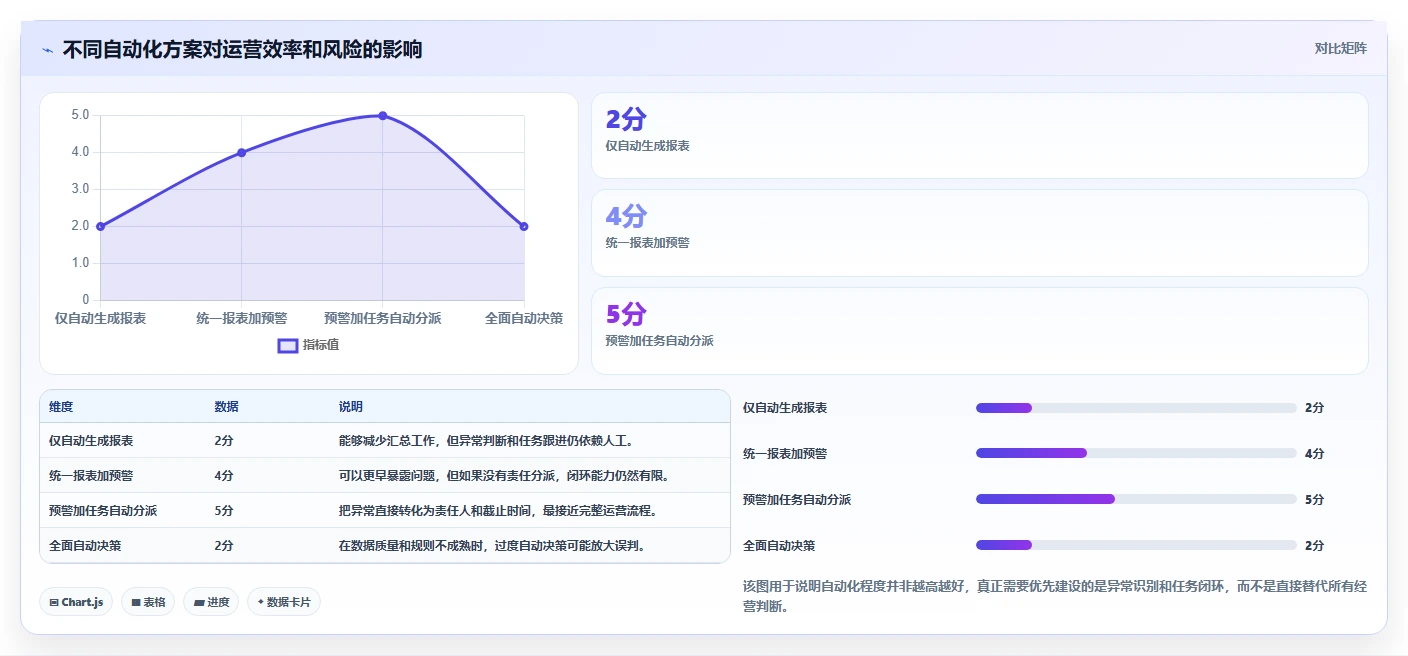Click the 全面自动决策 cell in the table
1408x656 pixels.
point(85,546)
